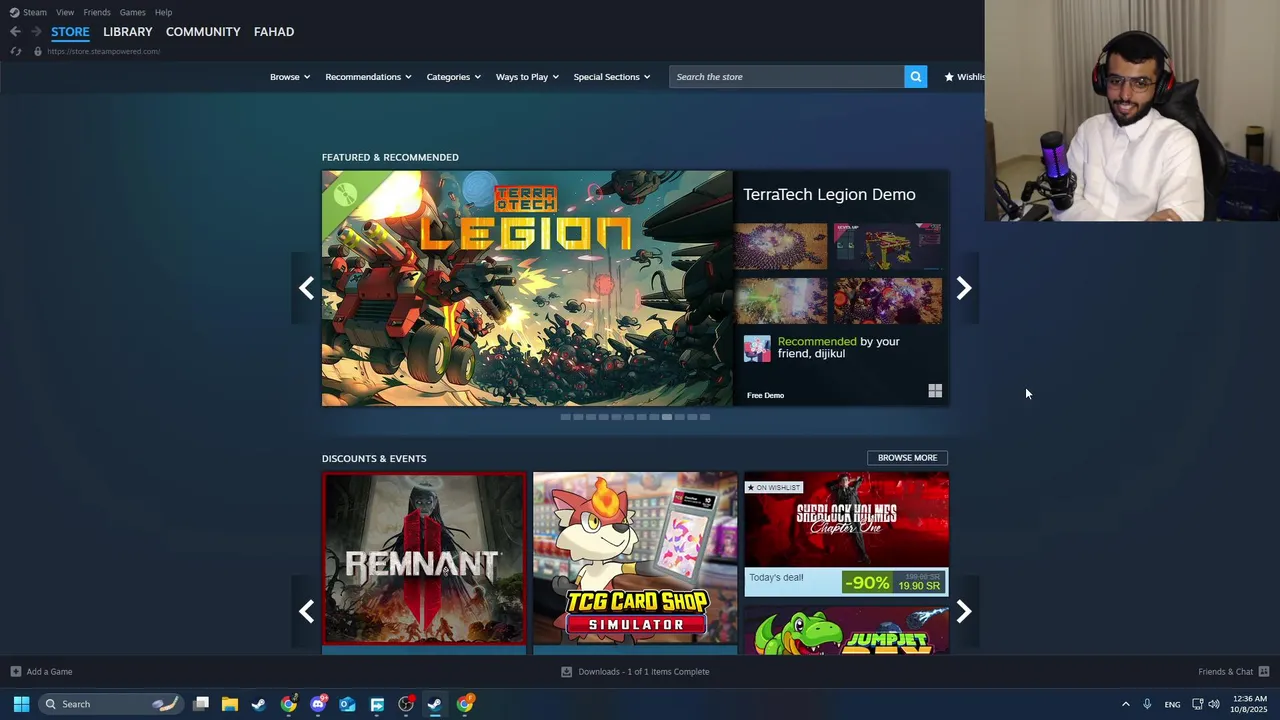This screenshot has height=720, width=1280.
Task: Click the Windows taskbar Search box
Action: point(110,704)
